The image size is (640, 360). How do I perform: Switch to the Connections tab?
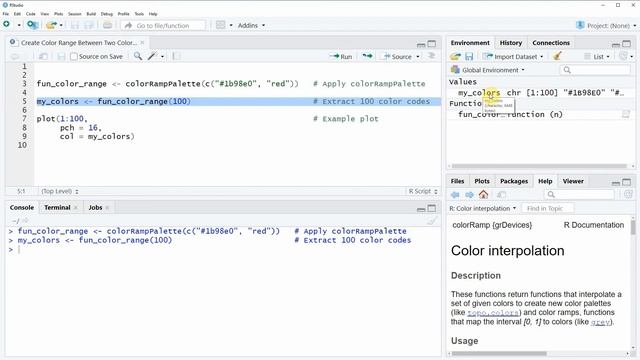(x=551, y=42)
